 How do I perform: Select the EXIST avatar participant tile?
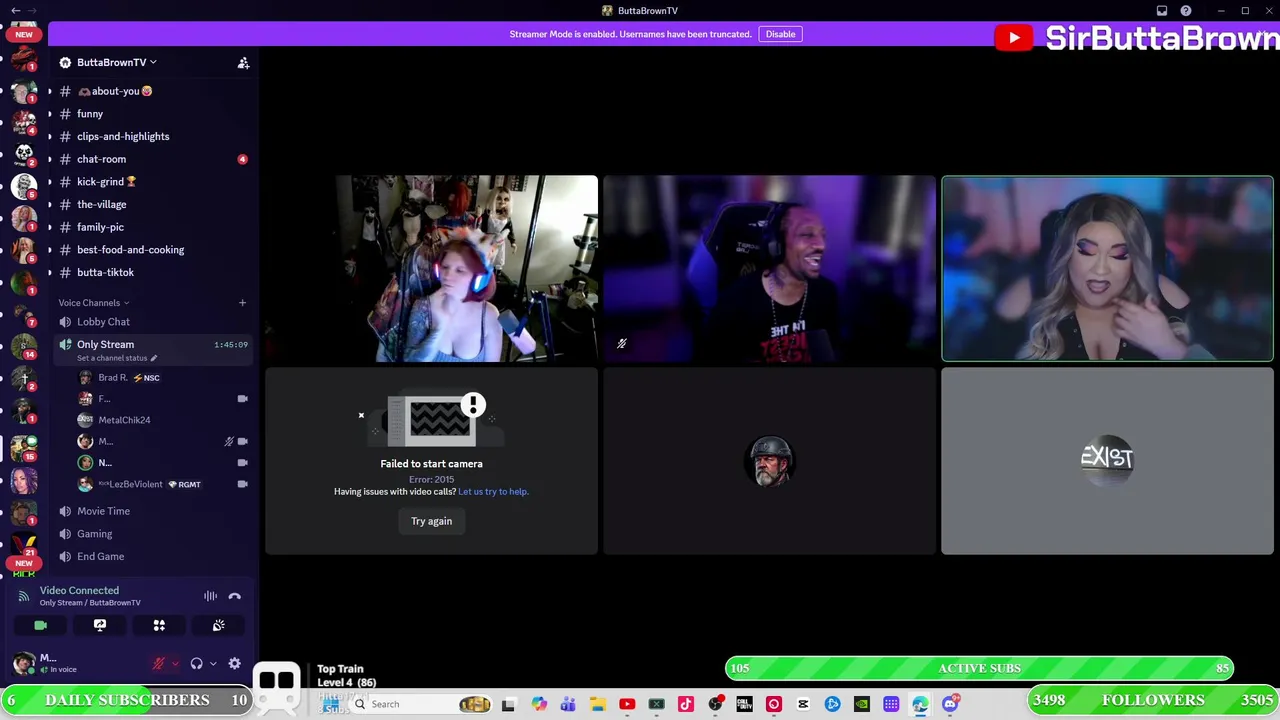[x=1107, y=461]
